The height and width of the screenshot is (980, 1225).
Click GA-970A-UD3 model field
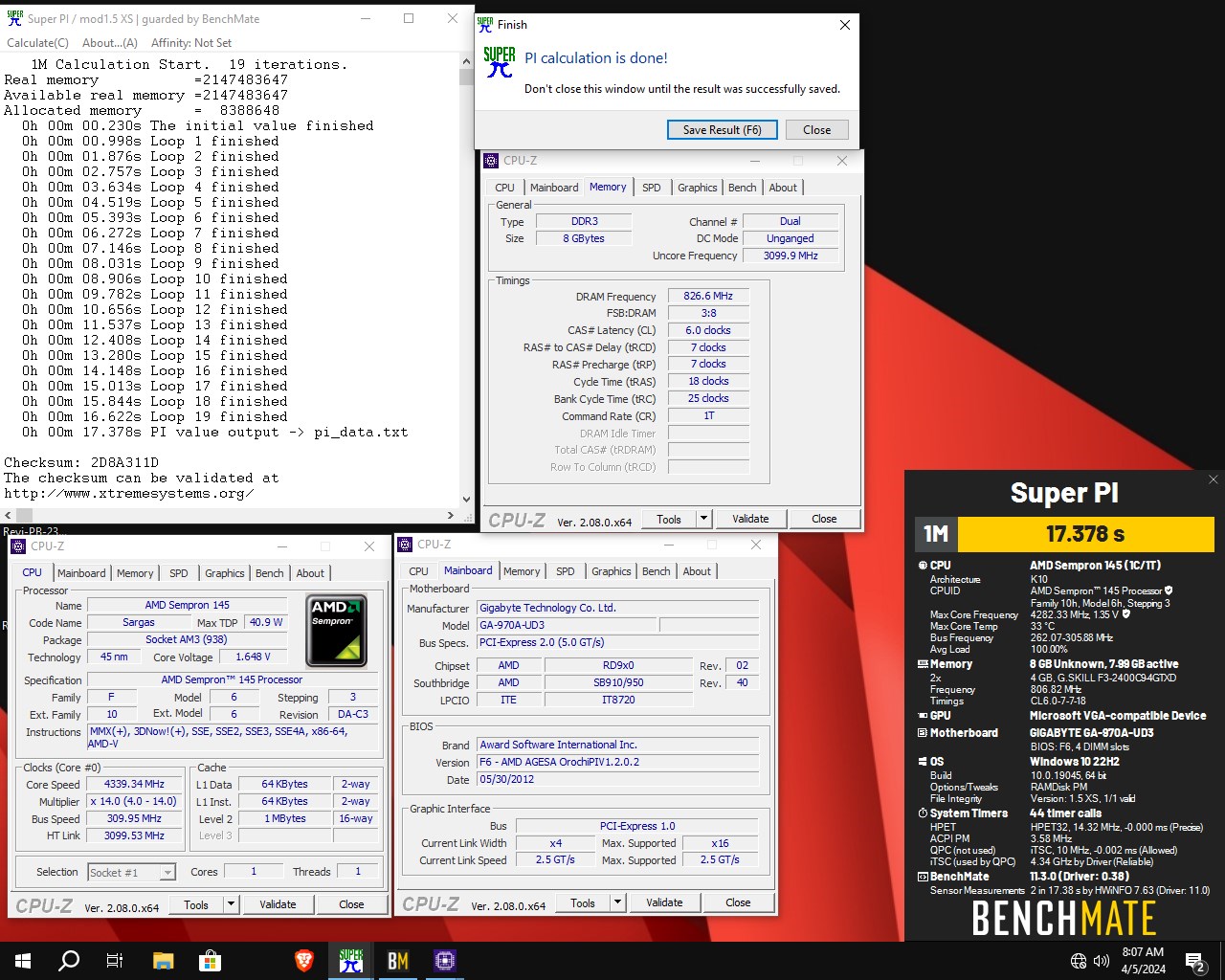566,625
